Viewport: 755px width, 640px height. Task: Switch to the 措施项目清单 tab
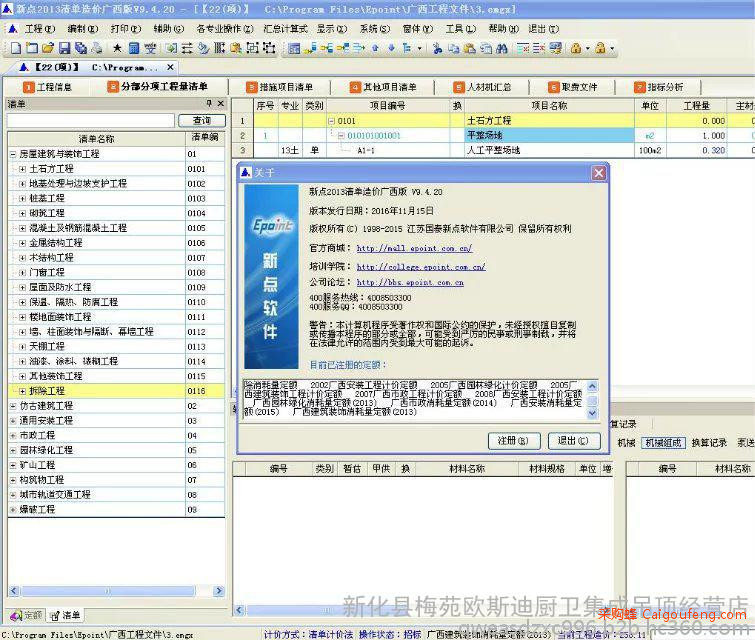tap(279, 87)
